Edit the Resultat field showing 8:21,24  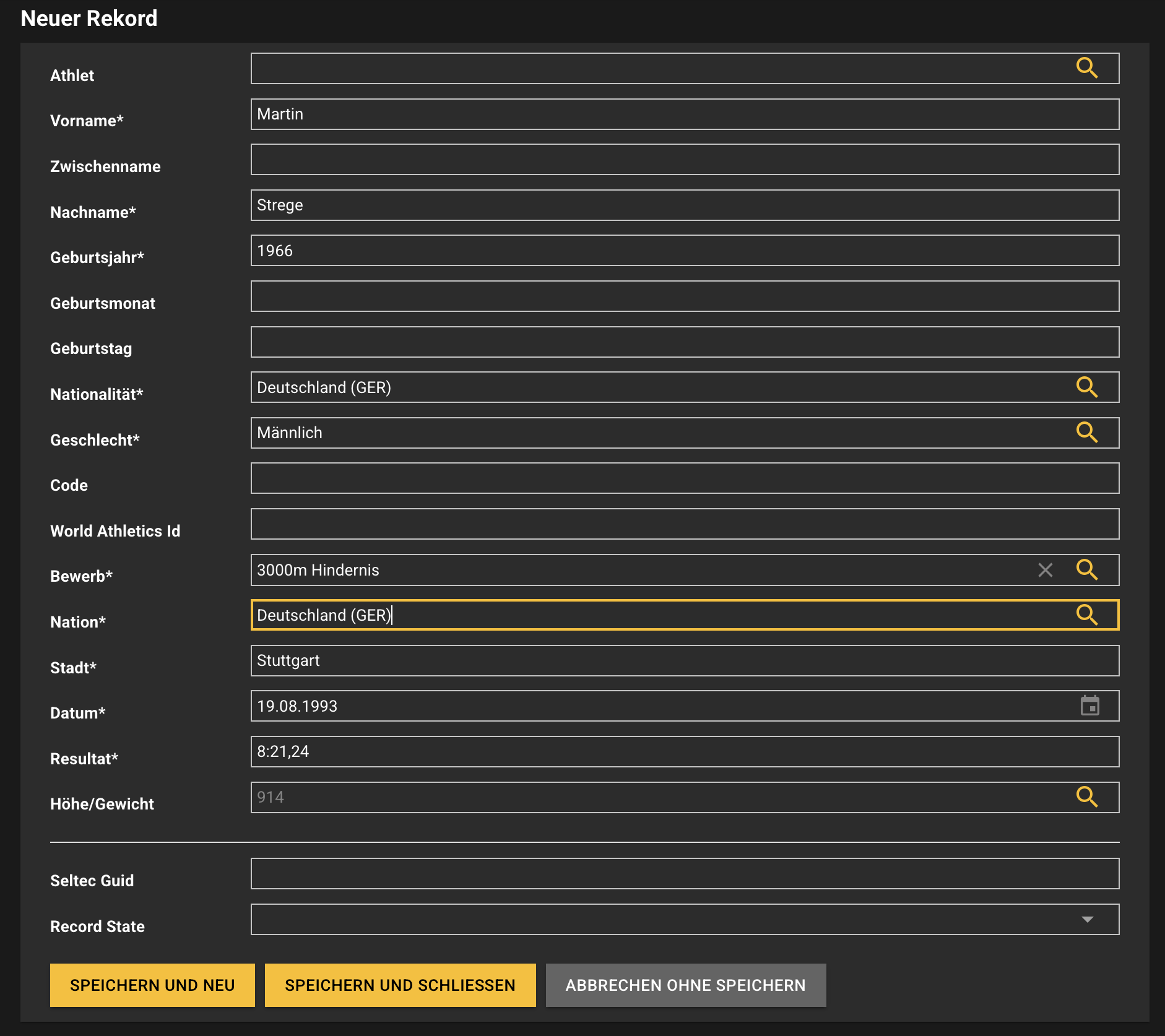click(x=685, y=752)
